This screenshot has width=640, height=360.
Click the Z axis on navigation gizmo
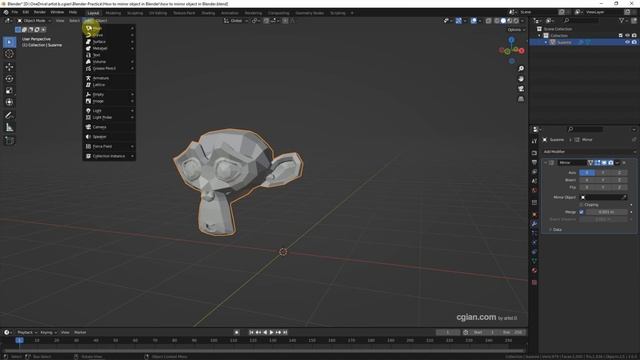pos(511,40)
